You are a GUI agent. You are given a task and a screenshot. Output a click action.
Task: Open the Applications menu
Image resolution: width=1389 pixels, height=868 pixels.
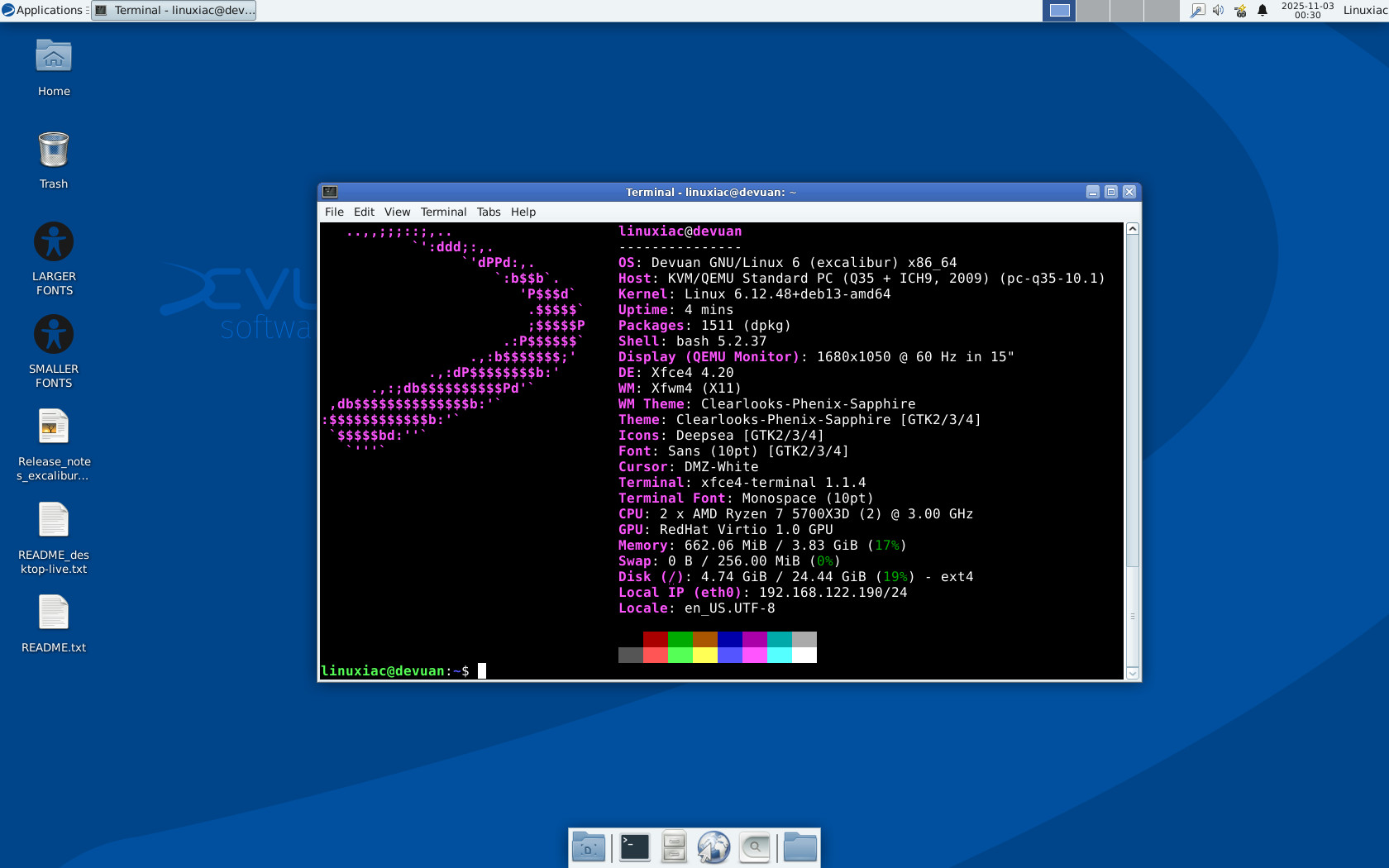pyautogui.click(x=43, y=11)
